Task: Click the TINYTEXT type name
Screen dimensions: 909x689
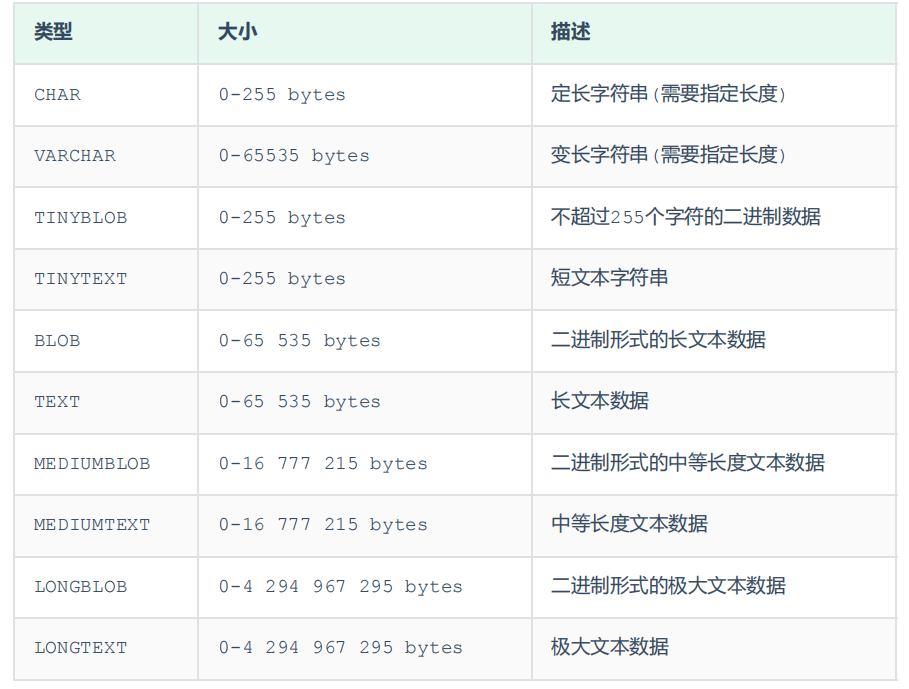Action: [81, 279]
